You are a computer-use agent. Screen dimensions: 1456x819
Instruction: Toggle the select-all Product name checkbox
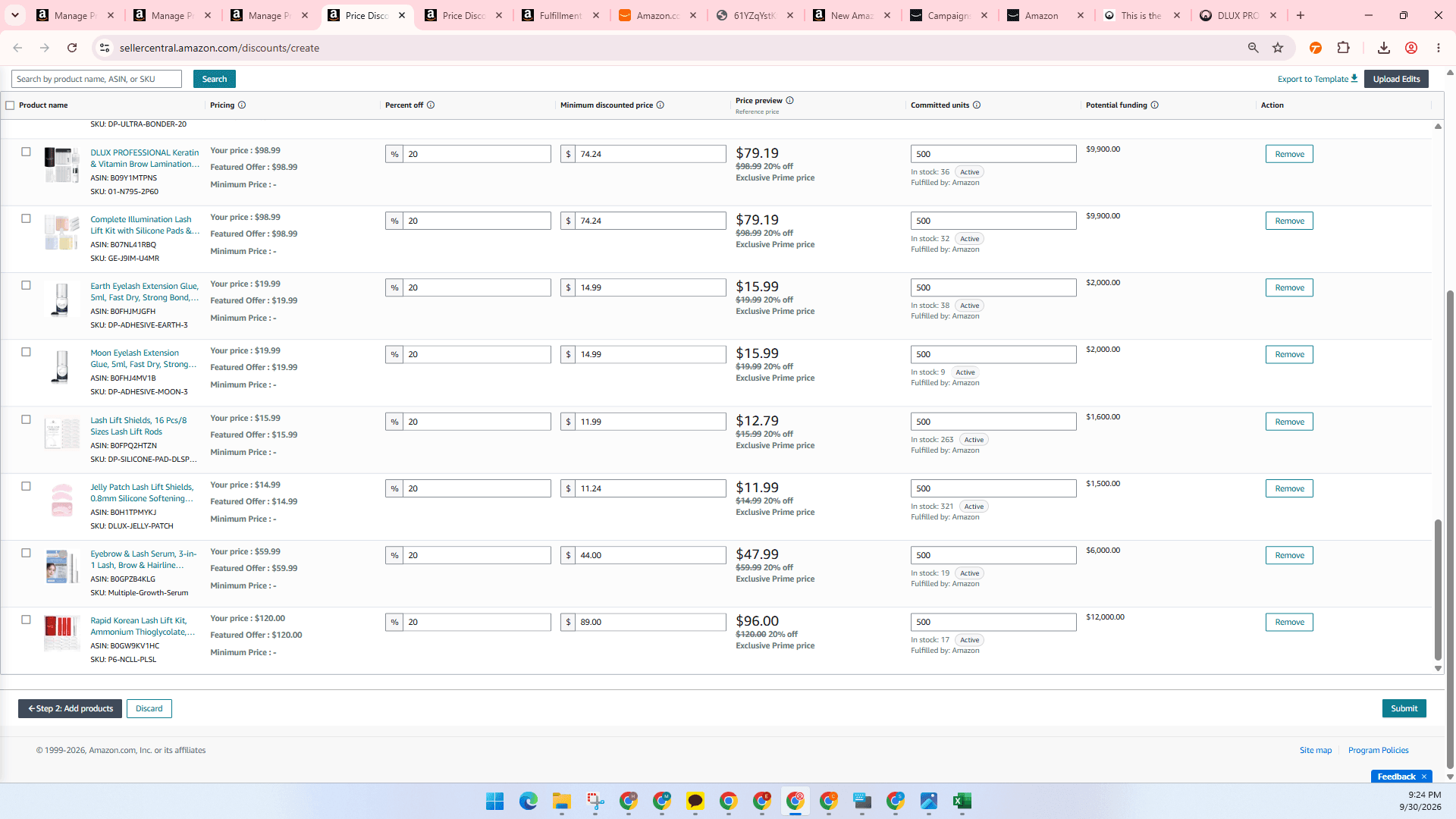(10, 105)
